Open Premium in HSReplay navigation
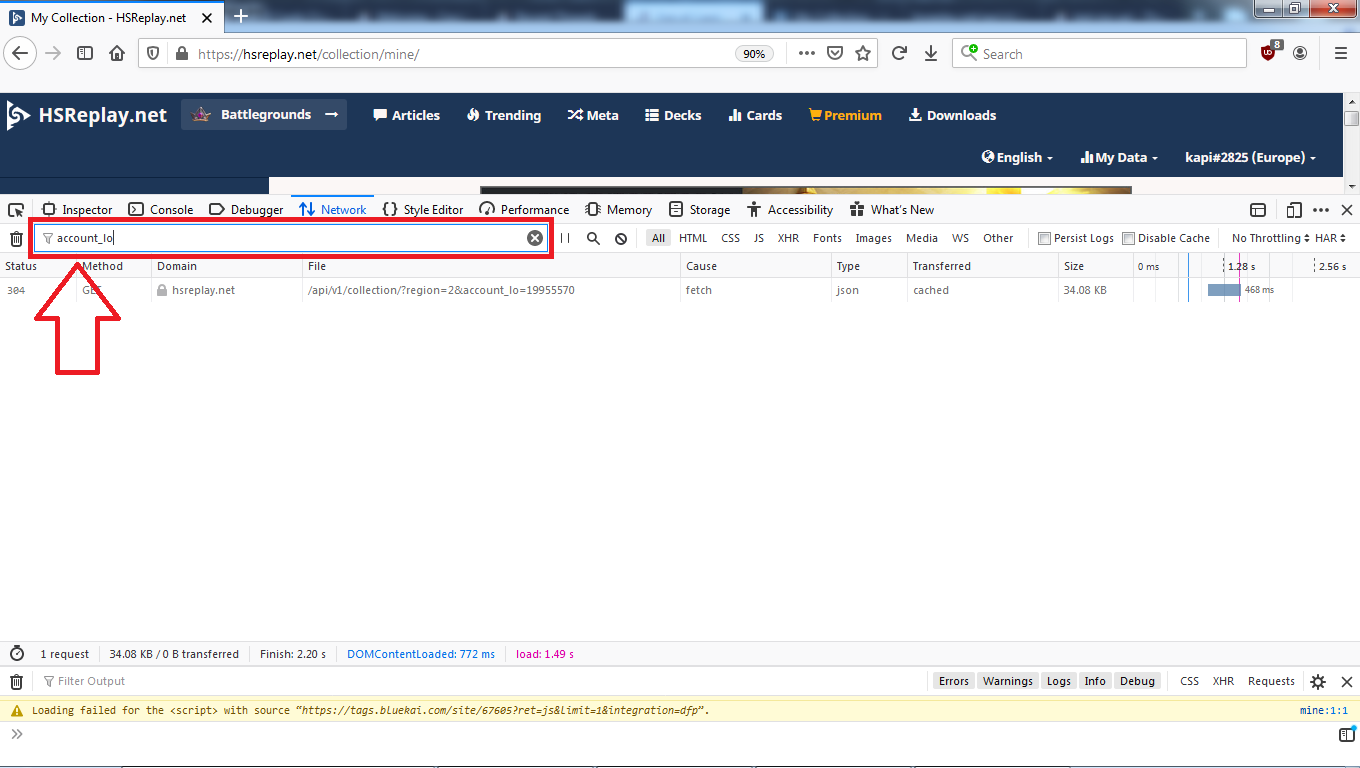 845,115
